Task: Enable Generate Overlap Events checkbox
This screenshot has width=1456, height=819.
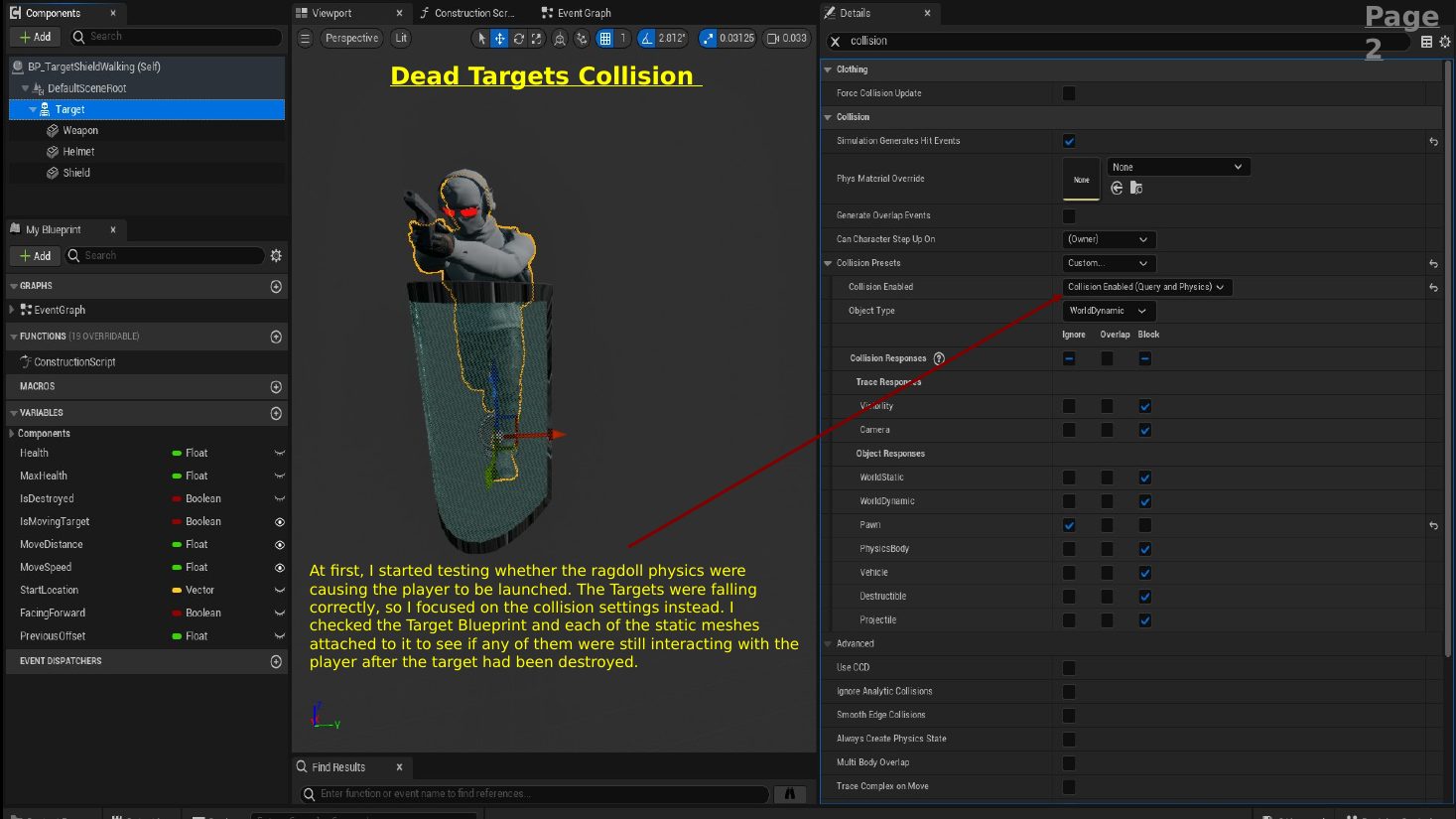Action: click(1069, 215)
